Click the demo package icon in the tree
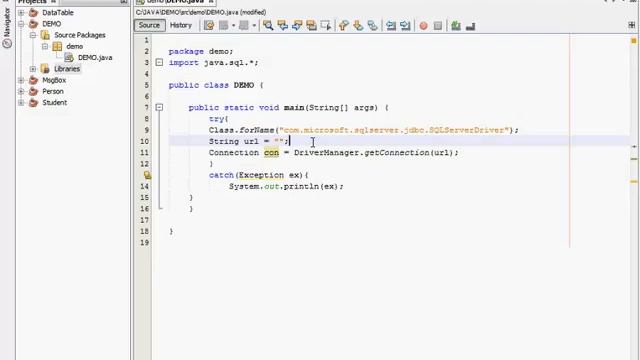The width and height of the screenshot is (640, 360). coord(57,47)
